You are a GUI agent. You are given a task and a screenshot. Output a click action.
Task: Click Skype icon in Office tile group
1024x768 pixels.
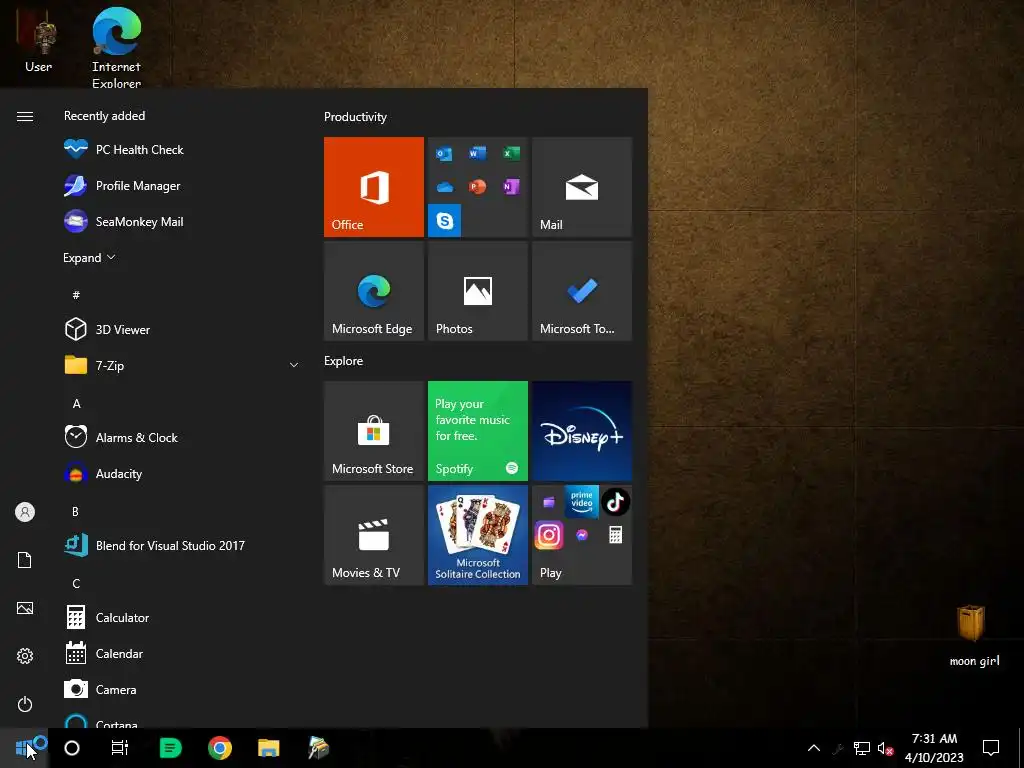tap(445, 220)
